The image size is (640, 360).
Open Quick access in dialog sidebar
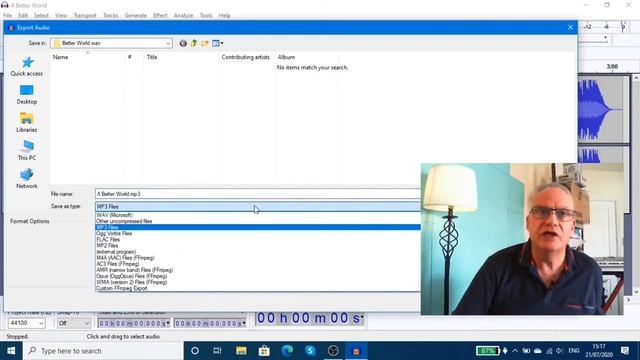(27, 67)
